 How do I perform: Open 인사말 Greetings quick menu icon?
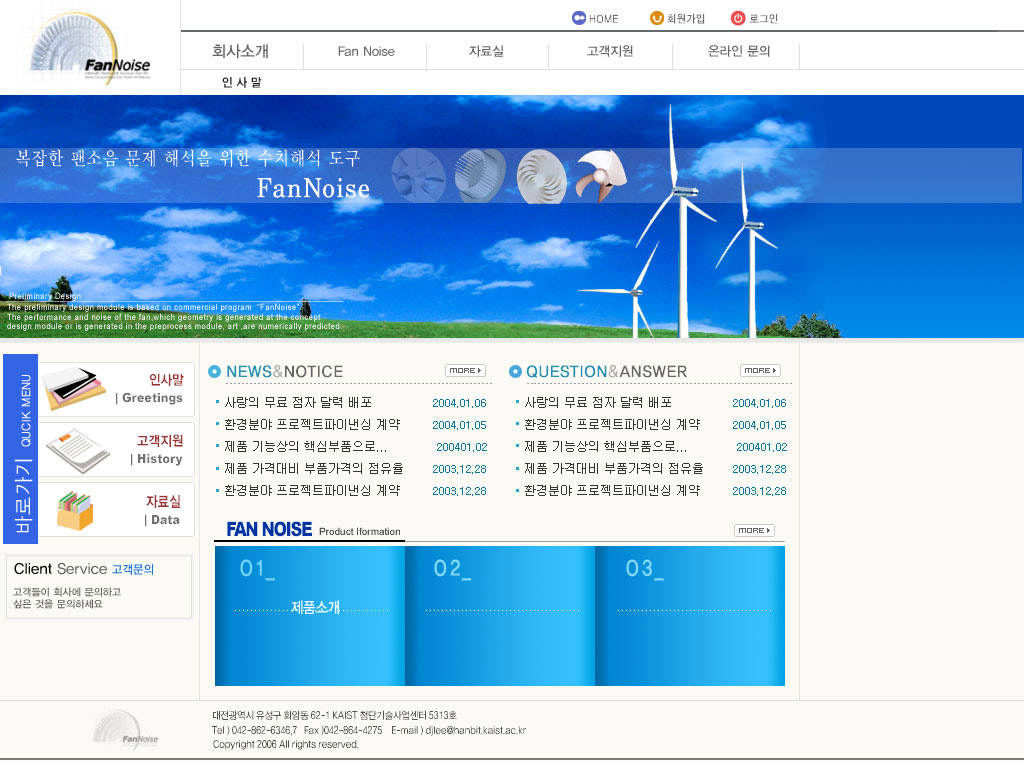point(75,389)
